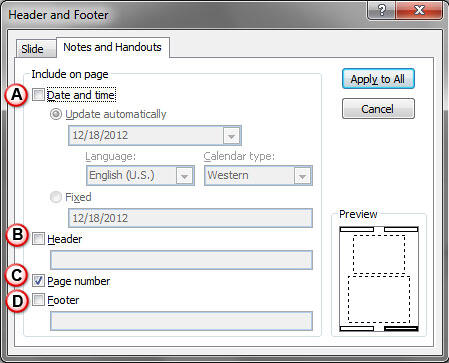Click the page layout Preview thumbnail
The width and height of the screenshot is (449, 363).
379,279
